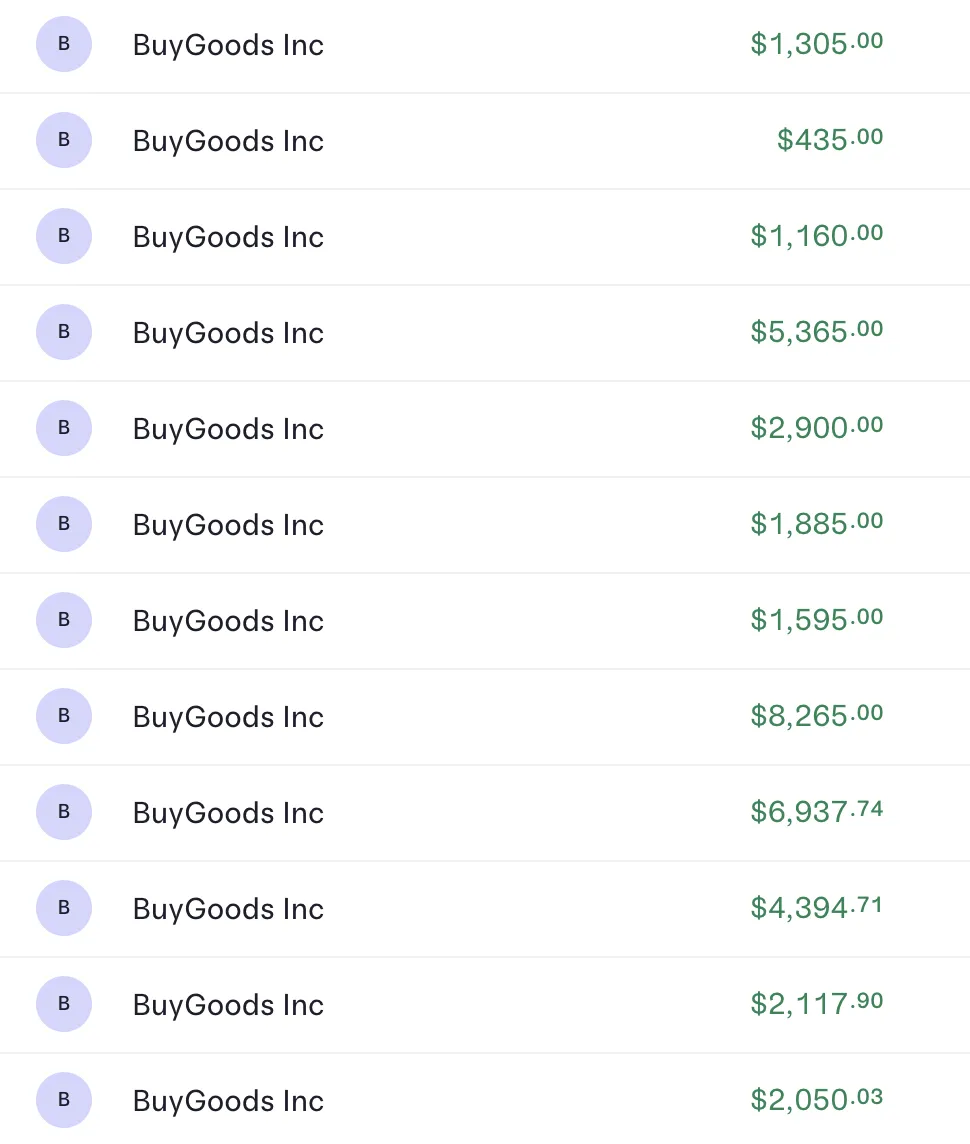Click the $1,305.00 amount
This screenshot has height=1144, width=970.
(817, 44)
